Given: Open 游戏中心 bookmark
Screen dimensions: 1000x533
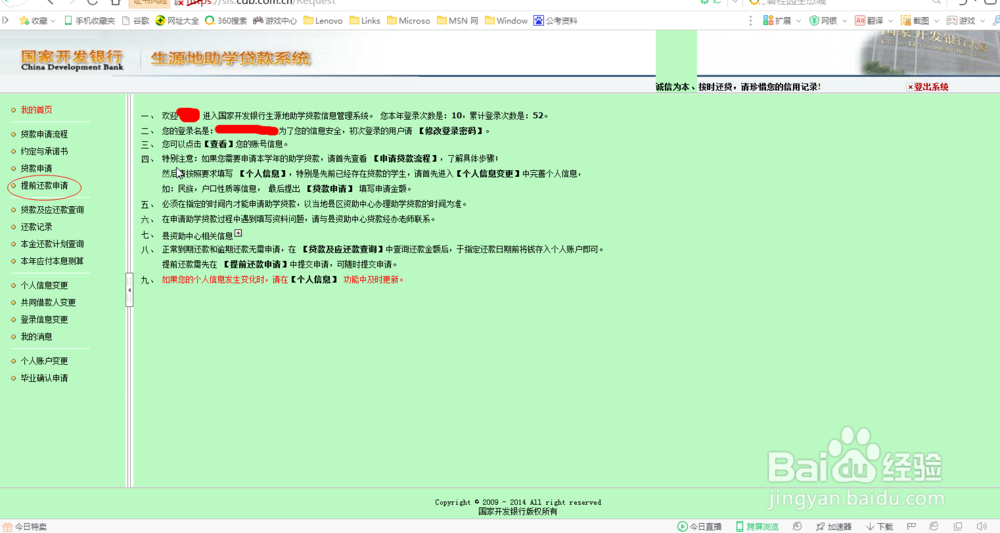Looking at the screenshot, I should coord(275,21).
